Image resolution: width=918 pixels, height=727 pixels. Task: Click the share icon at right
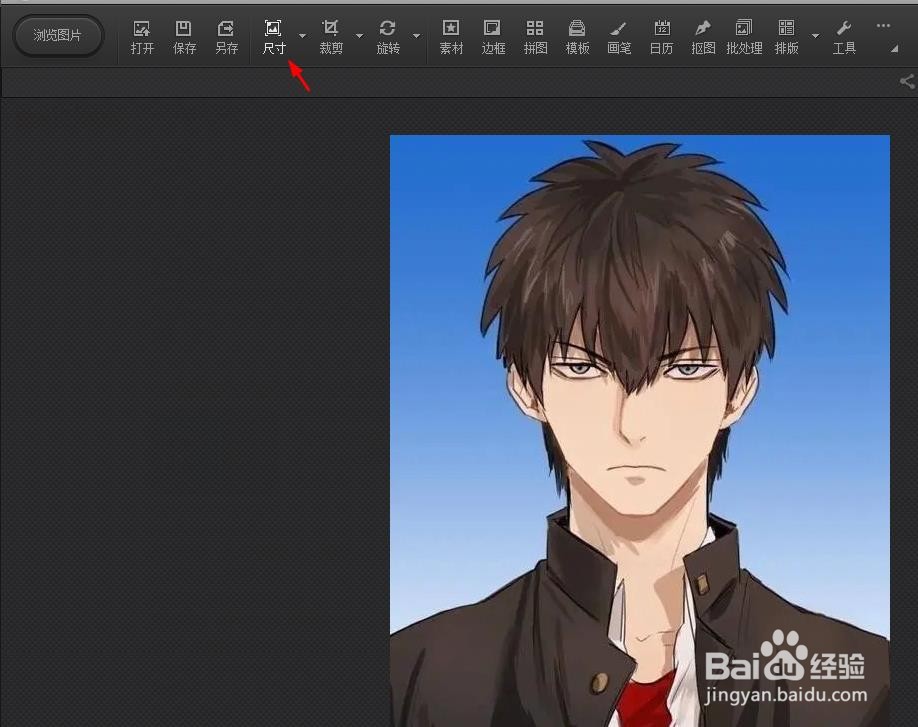[x=907, y=81]
